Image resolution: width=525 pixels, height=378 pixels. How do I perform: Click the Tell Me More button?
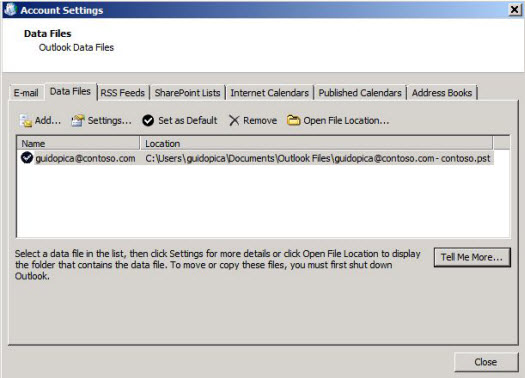(472, 257)
